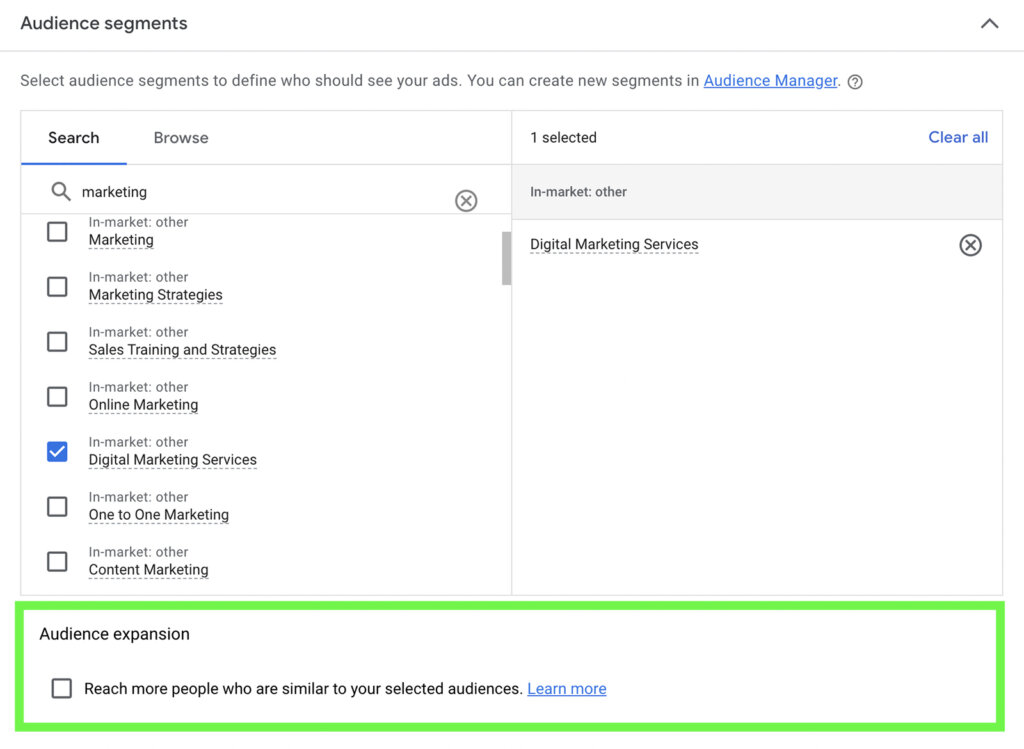Click the segment list scrollbar
Screen dimensions: 1024x749
coord(507,258)
